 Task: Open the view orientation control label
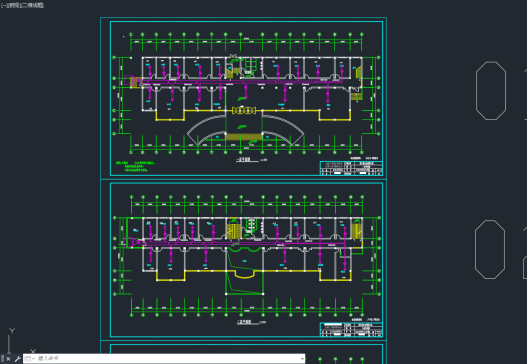coord(13,5)
